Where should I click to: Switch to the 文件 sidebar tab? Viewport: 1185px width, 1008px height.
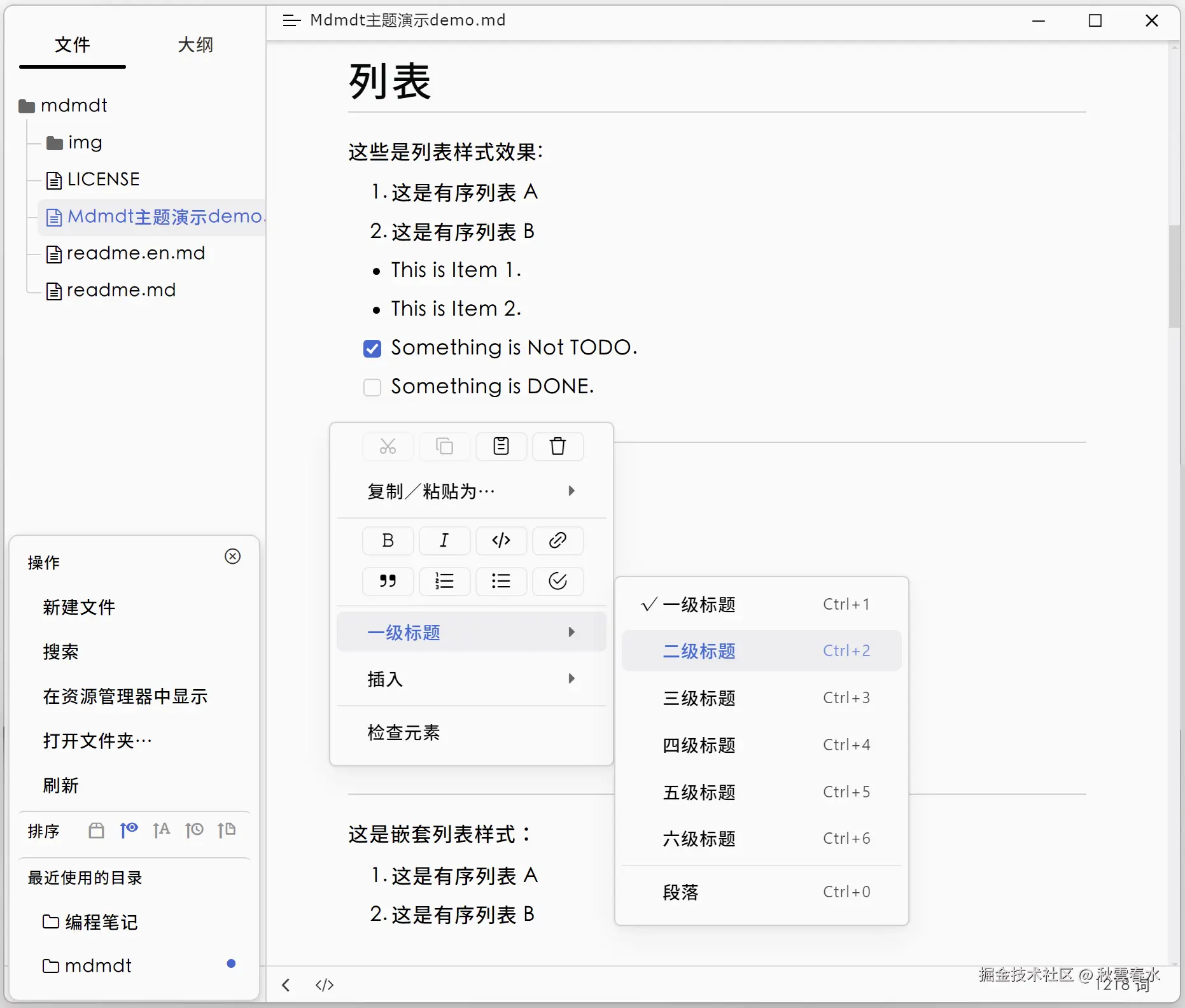pyautogui.click(x=72, y=45)
